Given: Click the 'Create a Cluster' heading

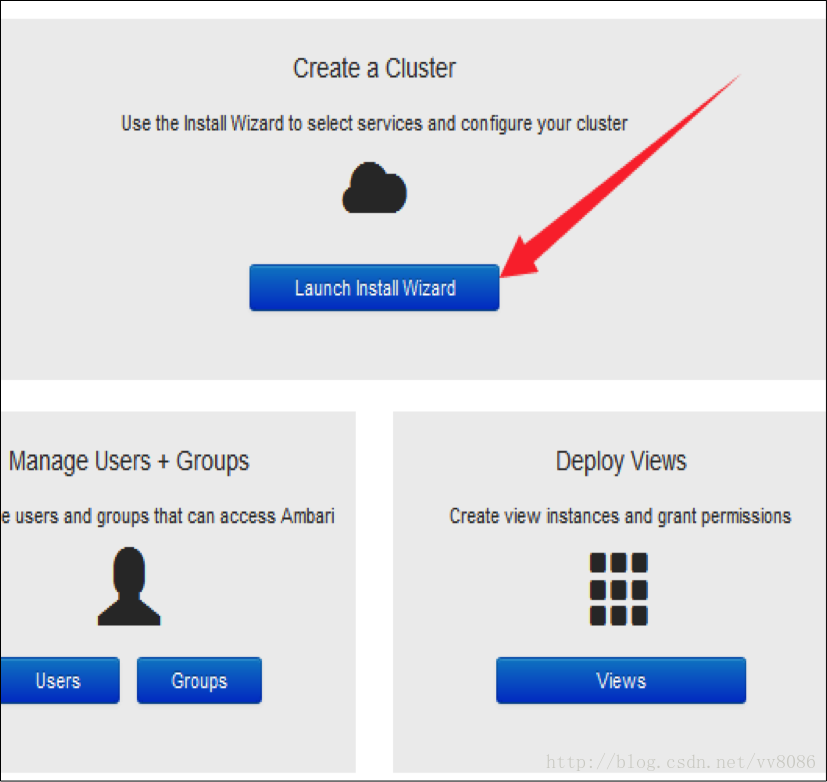Looking at the screenshot, I should [x=374, y=69].
